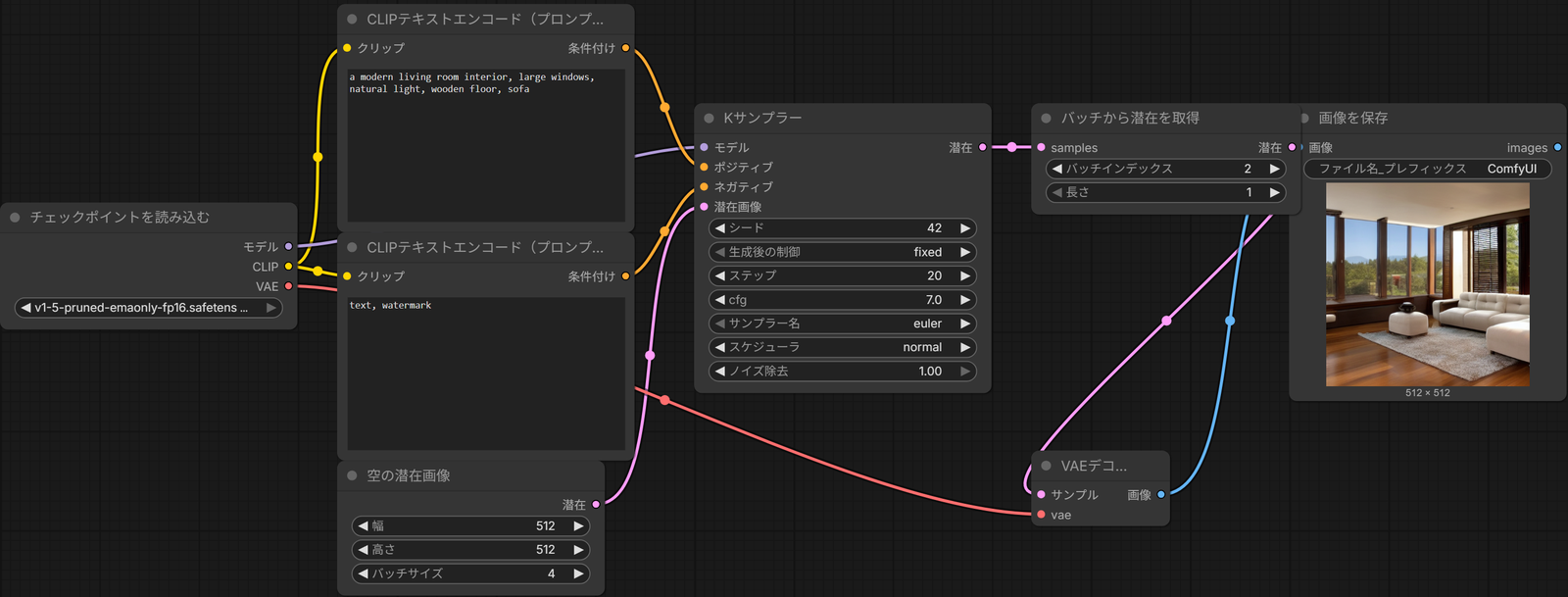Click the モデル output port on the checkpoint loader

[x=288, y=246]
